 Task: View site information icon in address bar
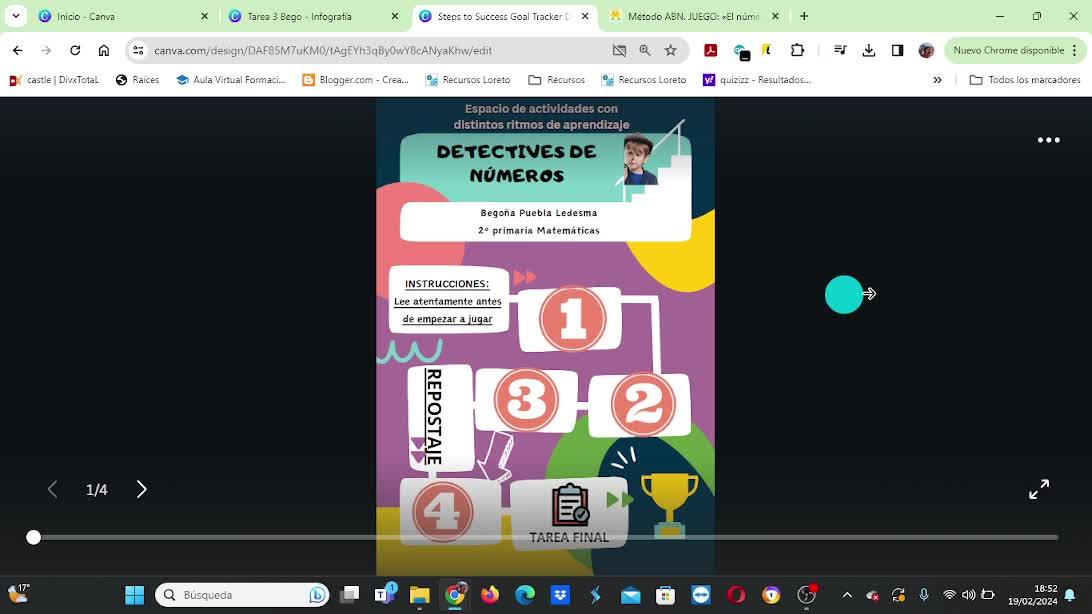click(x=139, y=50)
